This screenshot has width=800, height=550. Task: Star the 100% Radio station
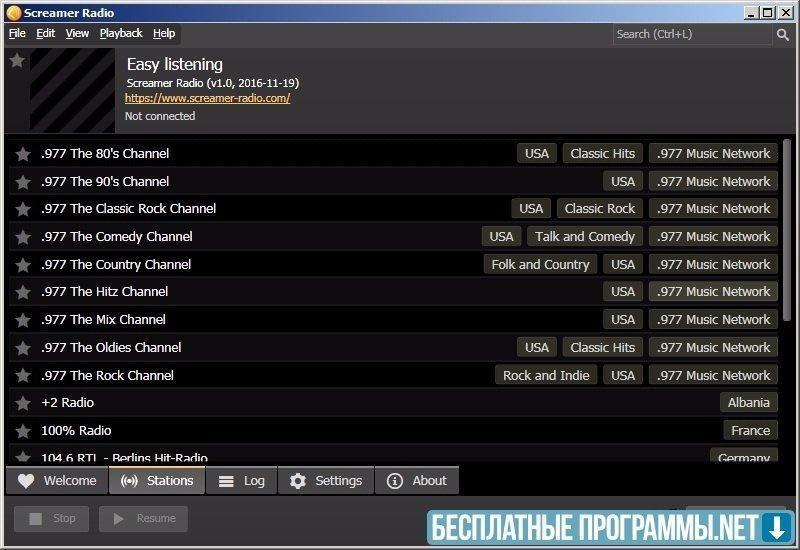(x=22, y=431)
